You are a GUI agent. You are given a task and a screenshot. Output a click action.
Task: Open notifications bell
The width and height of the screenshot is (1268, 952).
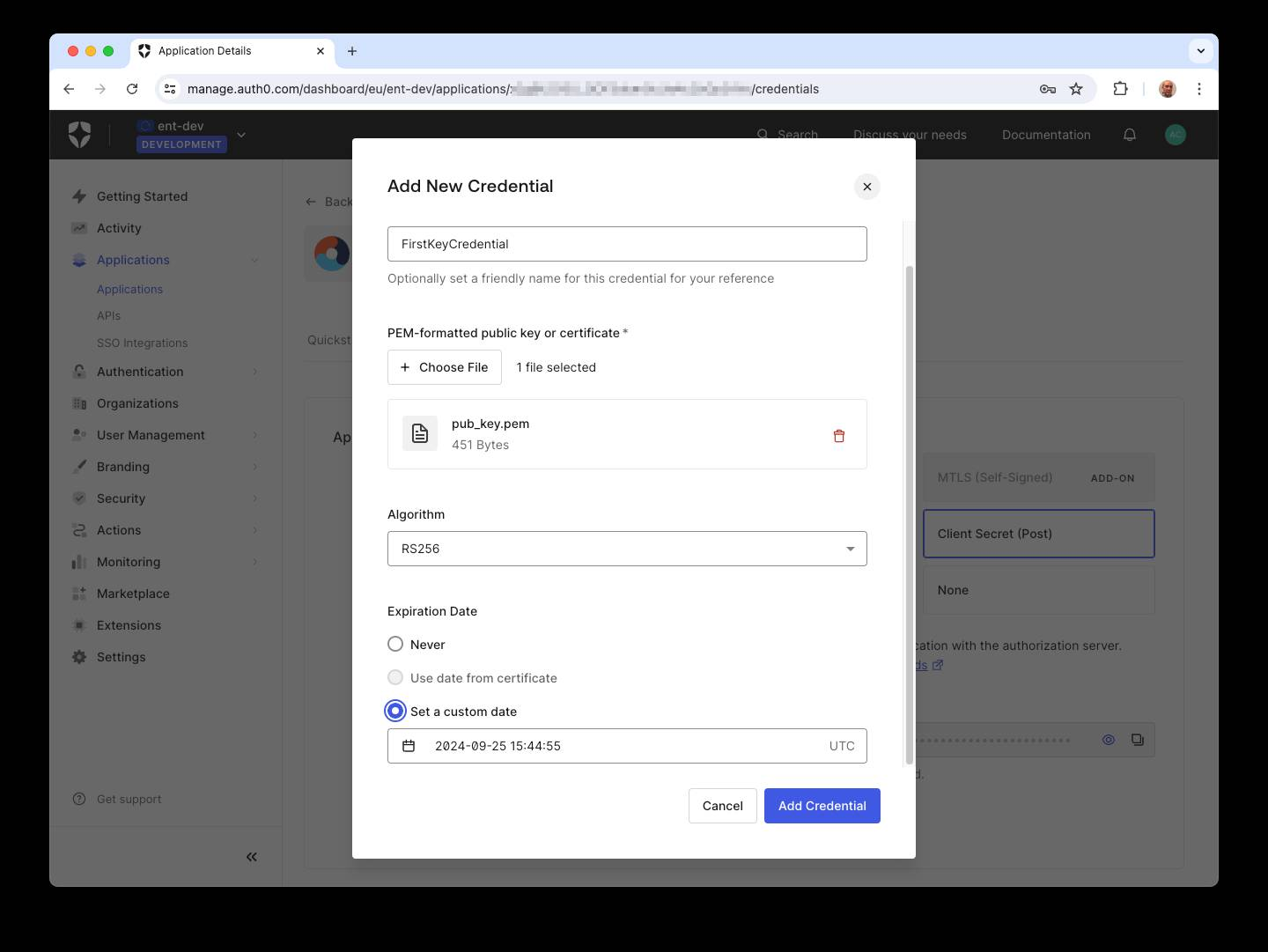click(1130, 135)
